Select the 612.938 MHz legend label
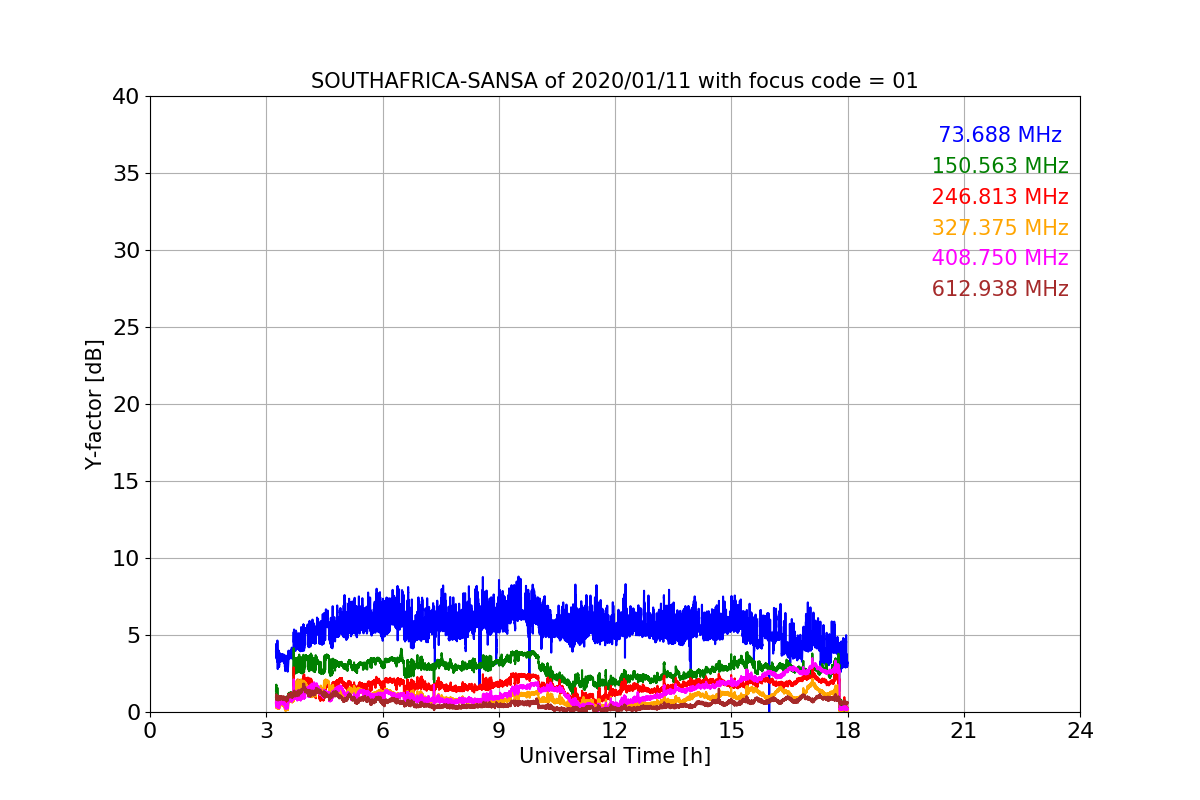The width and height of the screenshot is (1200, 800). click(x=1000, y=289)
